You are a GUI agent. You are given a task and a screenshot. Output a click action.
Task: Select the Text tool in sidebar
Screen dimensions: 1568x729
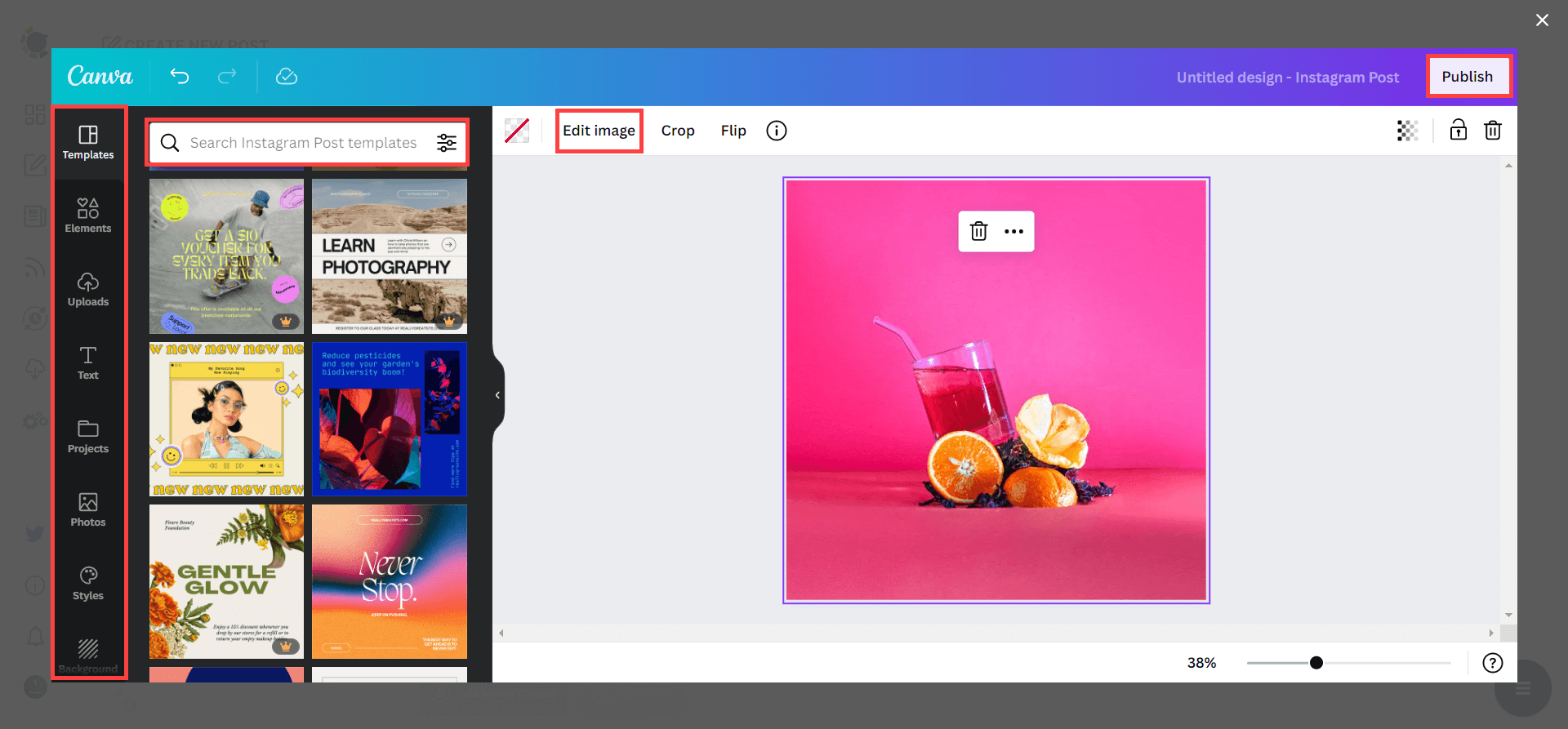[88, 362]
